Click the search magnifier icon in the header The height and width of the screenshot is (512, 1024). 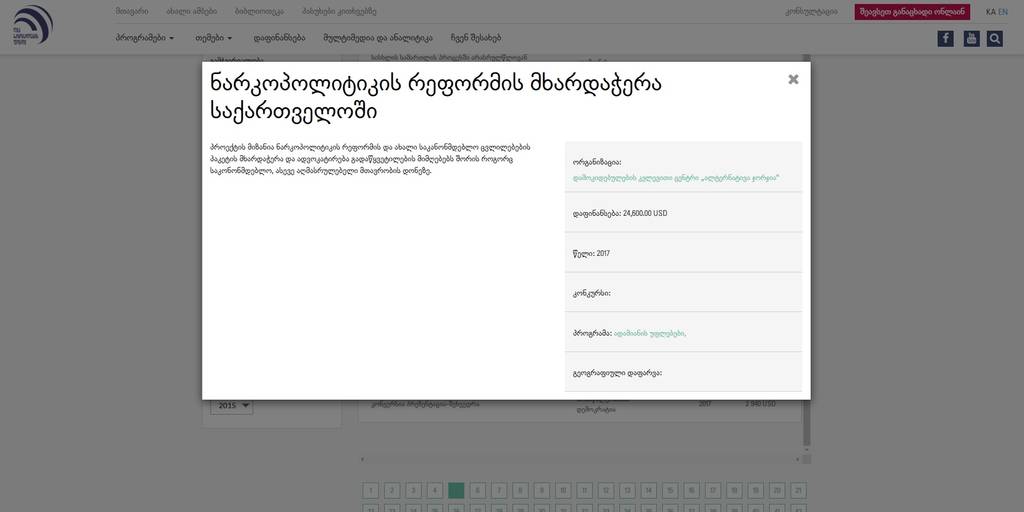(994, 39)
